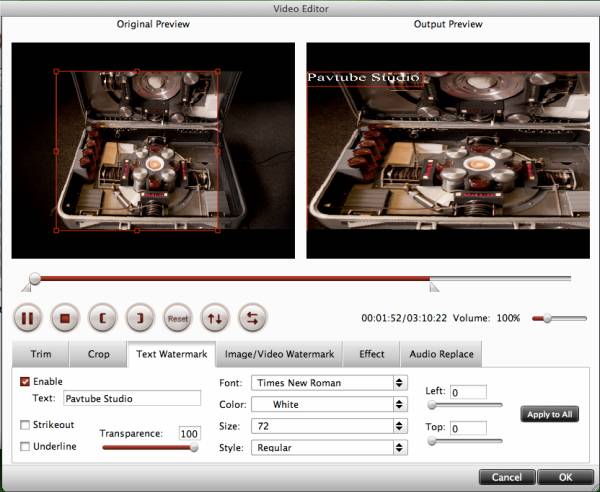600x492 pixels.
Task: Click the crop frame top-left corner handle
Action: coord(56,71)
